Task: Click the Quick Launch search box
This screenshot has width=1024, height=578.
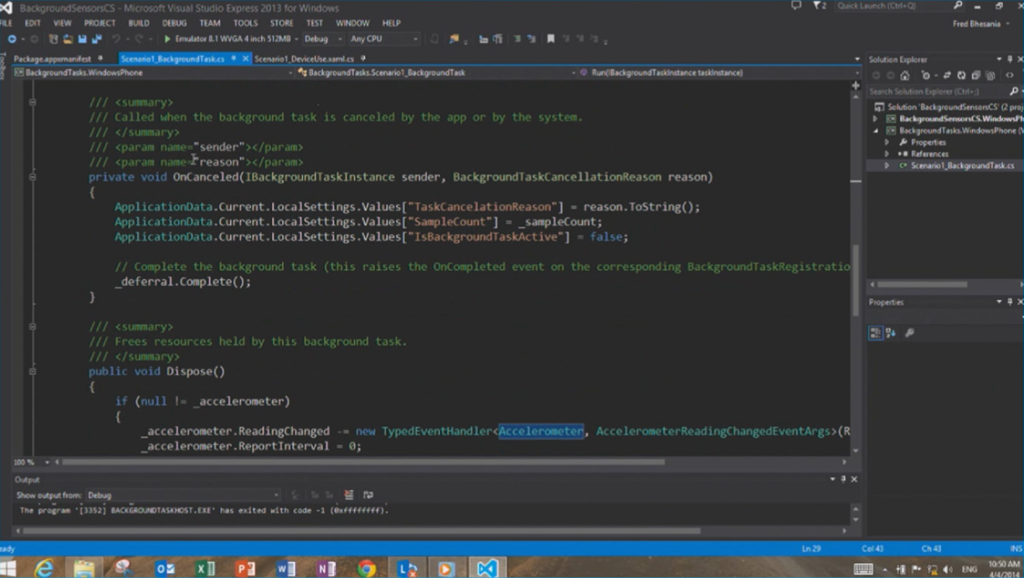Action: point(900,6)
